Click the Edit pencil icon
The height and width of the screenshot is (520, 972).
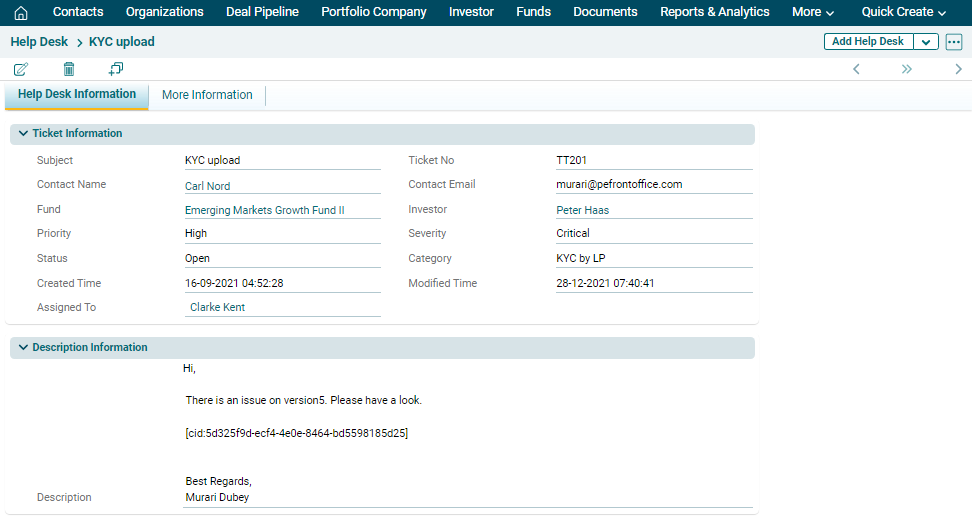[21, 69]
